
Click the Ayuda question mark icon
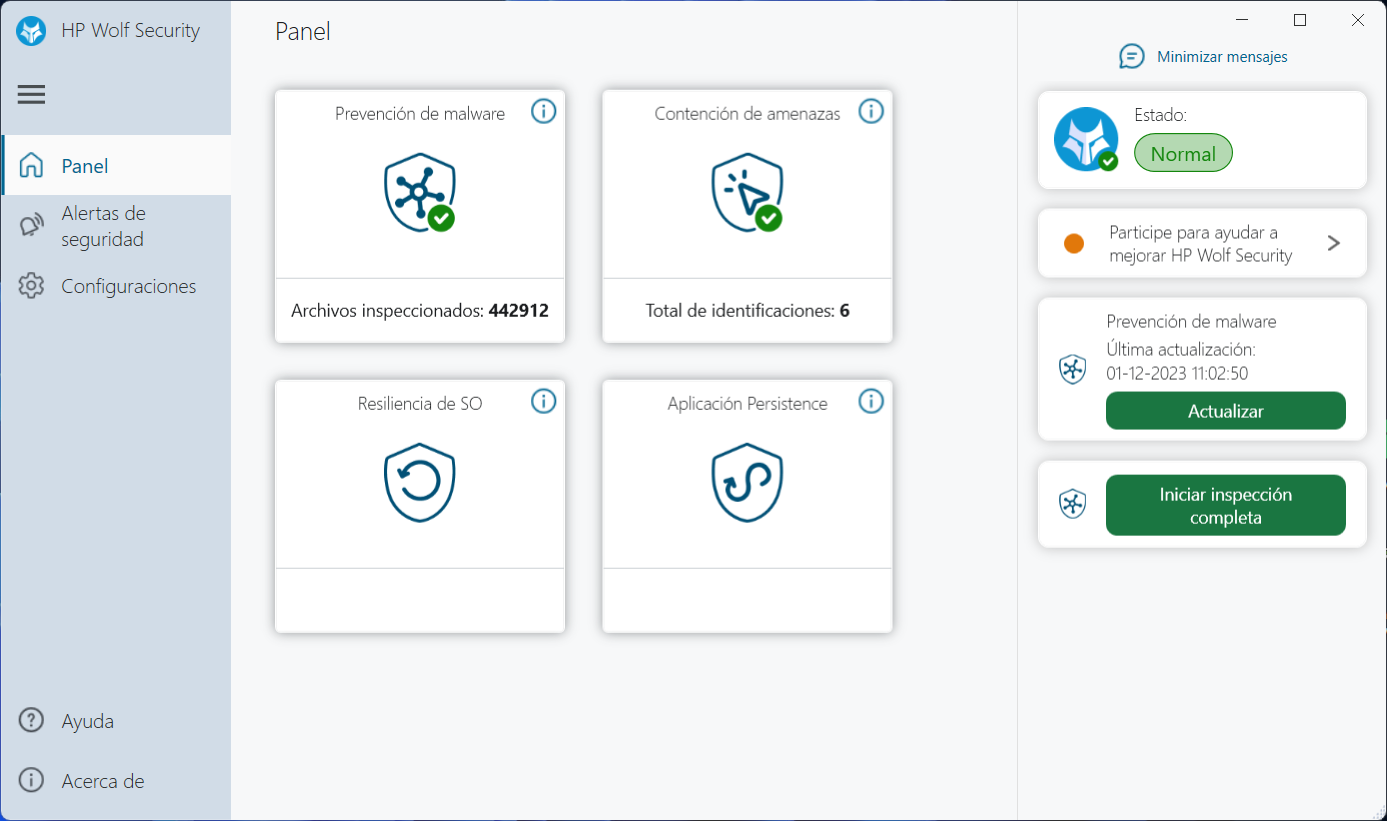[32, 721]
